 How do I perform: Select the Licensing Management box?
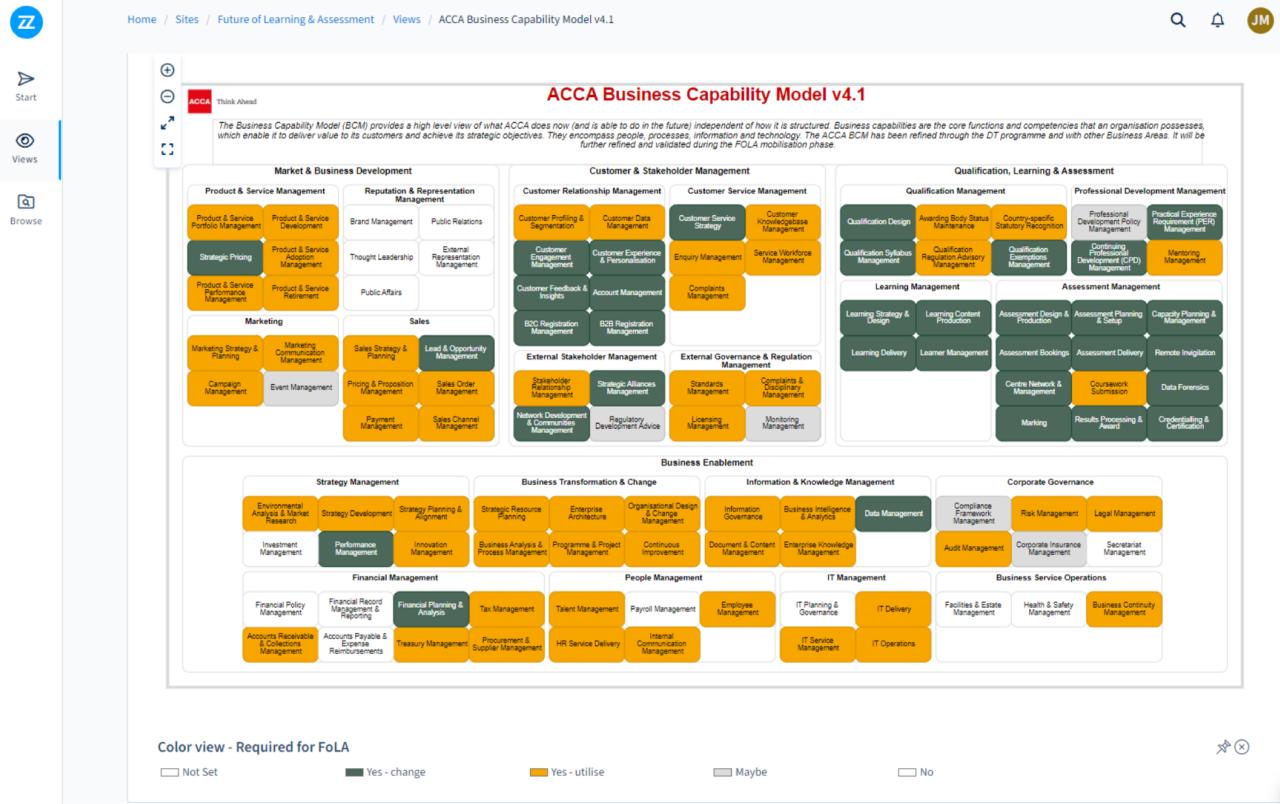(x=707, y=424)
